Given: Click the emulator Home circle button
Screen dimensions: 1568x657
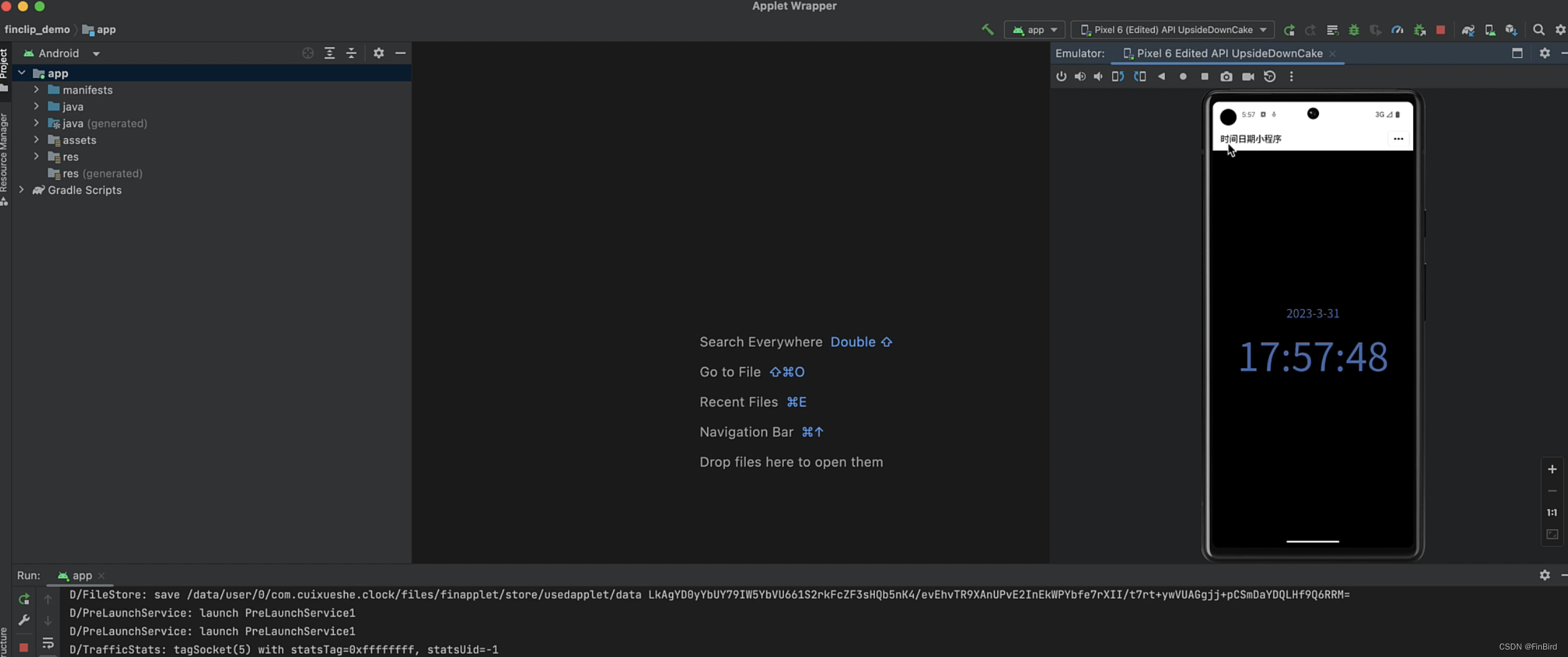Looking at the screenshot, I should click(x=1183, y=76).
